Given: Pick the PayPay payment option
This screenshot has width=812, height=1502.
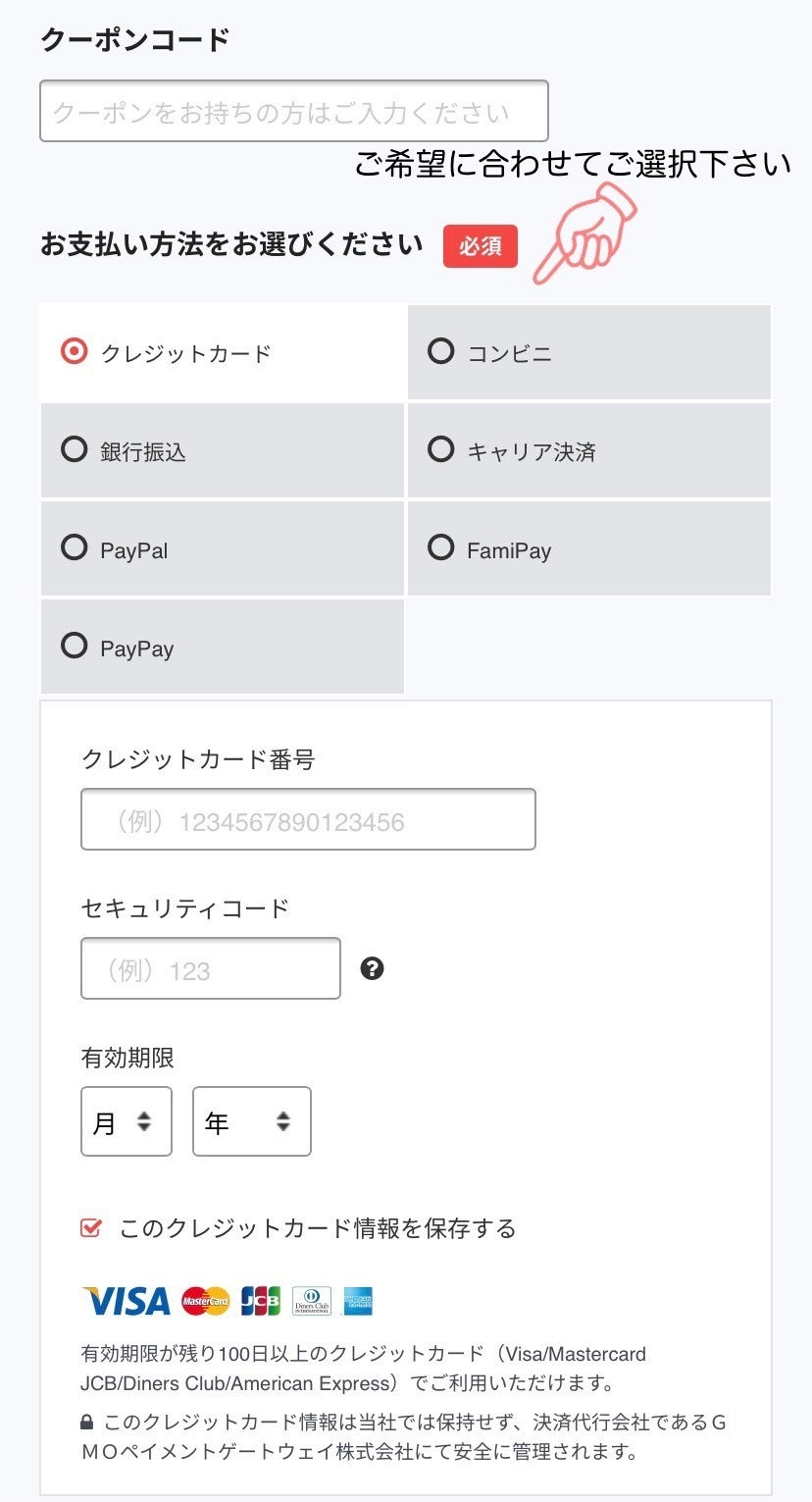Looking at the screenshot, I should pos(222,647).
